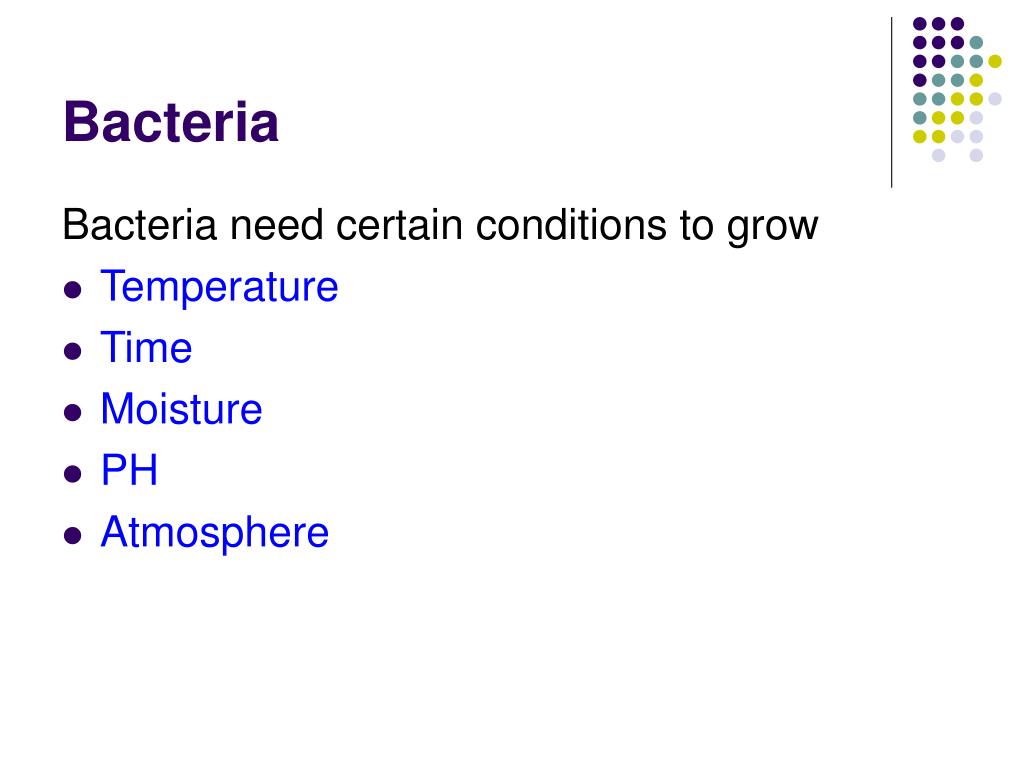Click the bullet dot beside Time
The image size is (1024, 768).
click(73, 351)
